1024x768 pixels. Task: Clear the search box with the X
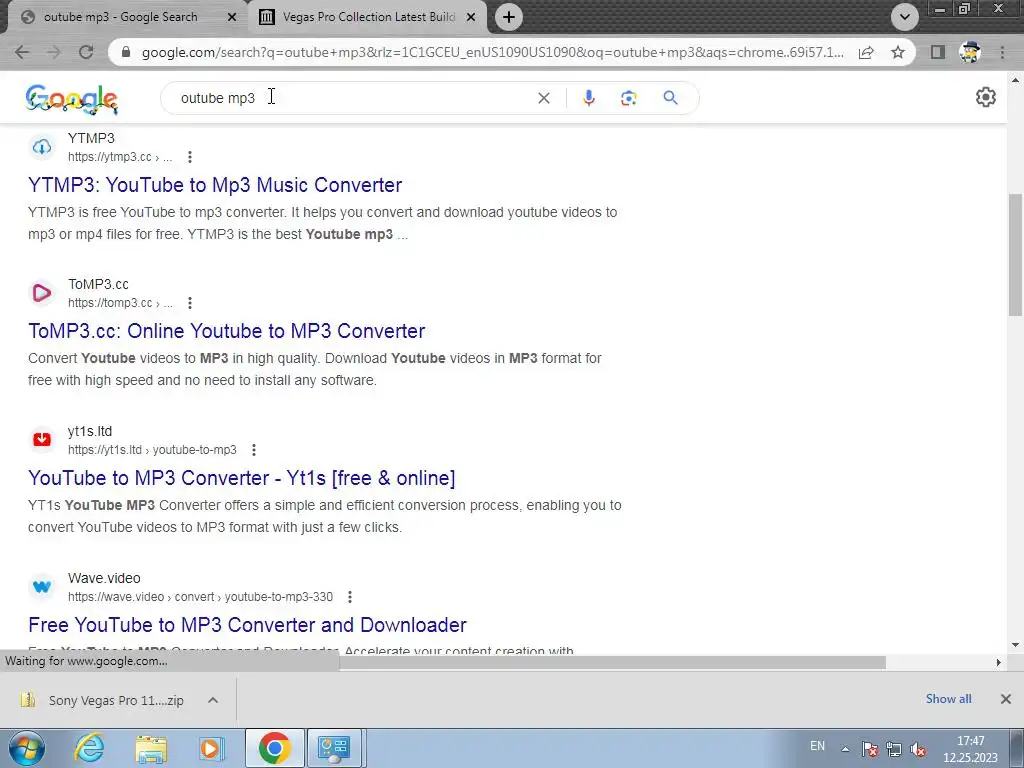click(543, 98)
